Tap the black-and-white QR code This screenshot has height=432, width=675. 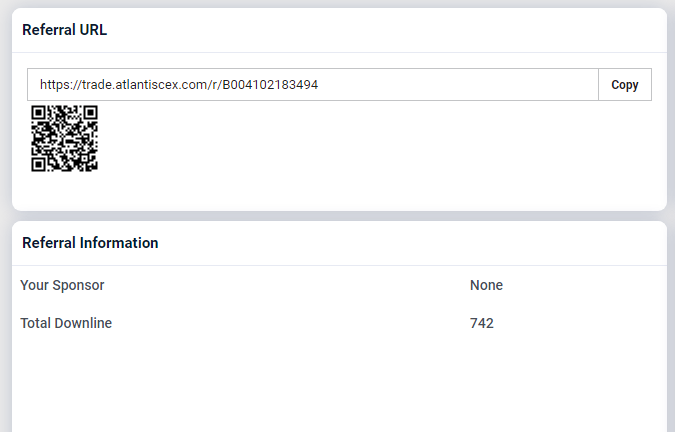tap(64, 139)
